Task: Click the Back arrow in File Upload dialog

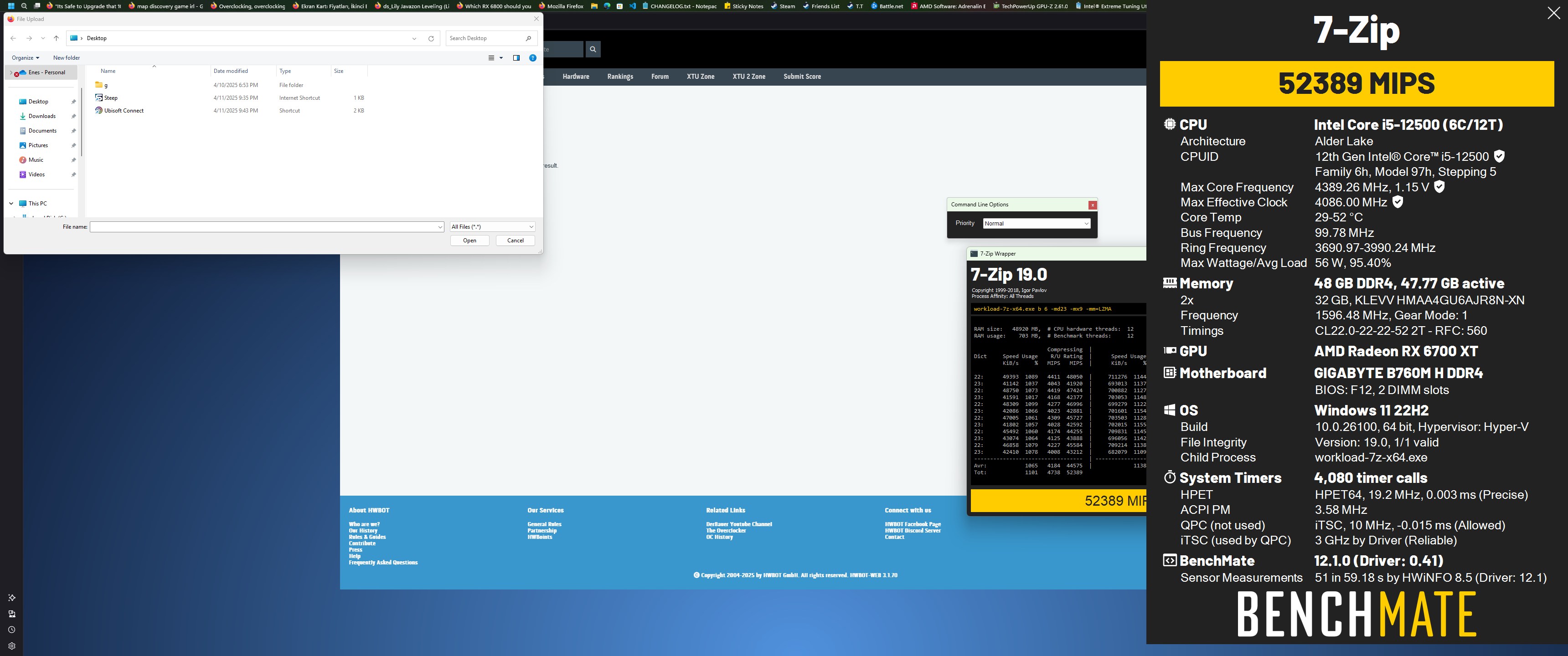Action: 13,38
